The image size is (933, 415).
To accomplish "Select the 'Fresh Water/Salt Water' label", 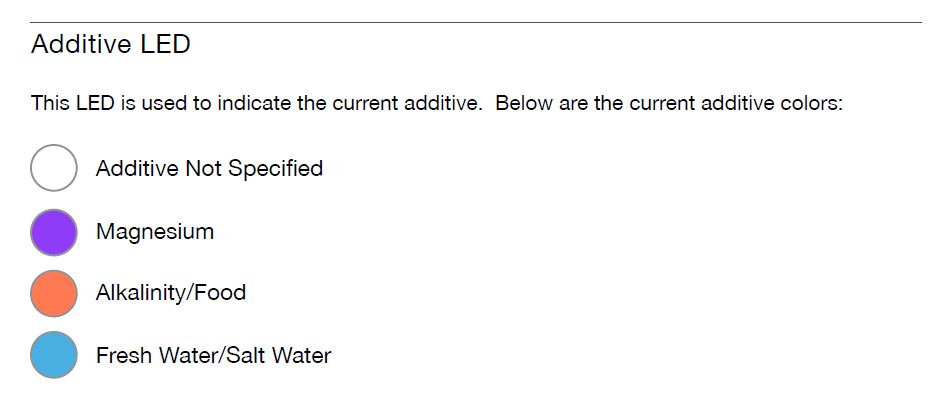I will coord(214,355).
